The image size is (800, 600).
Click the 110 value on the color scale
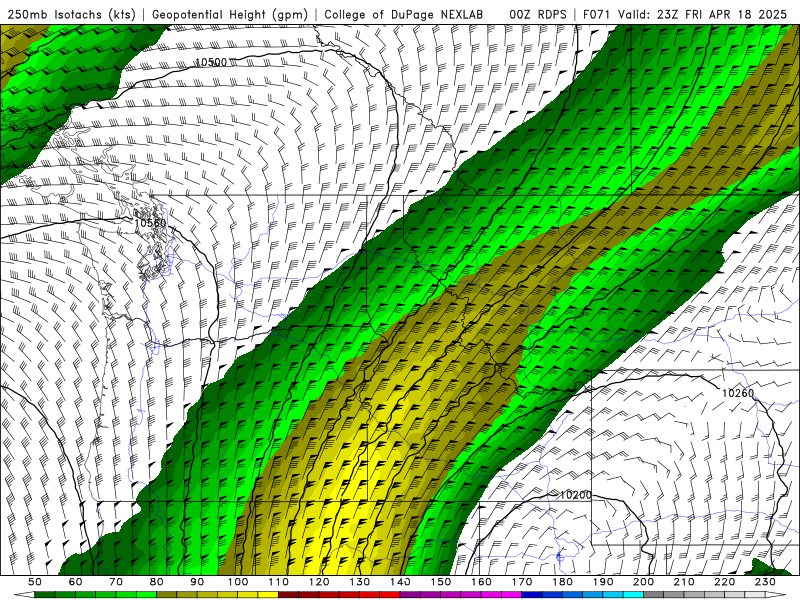tap(279, 582)
